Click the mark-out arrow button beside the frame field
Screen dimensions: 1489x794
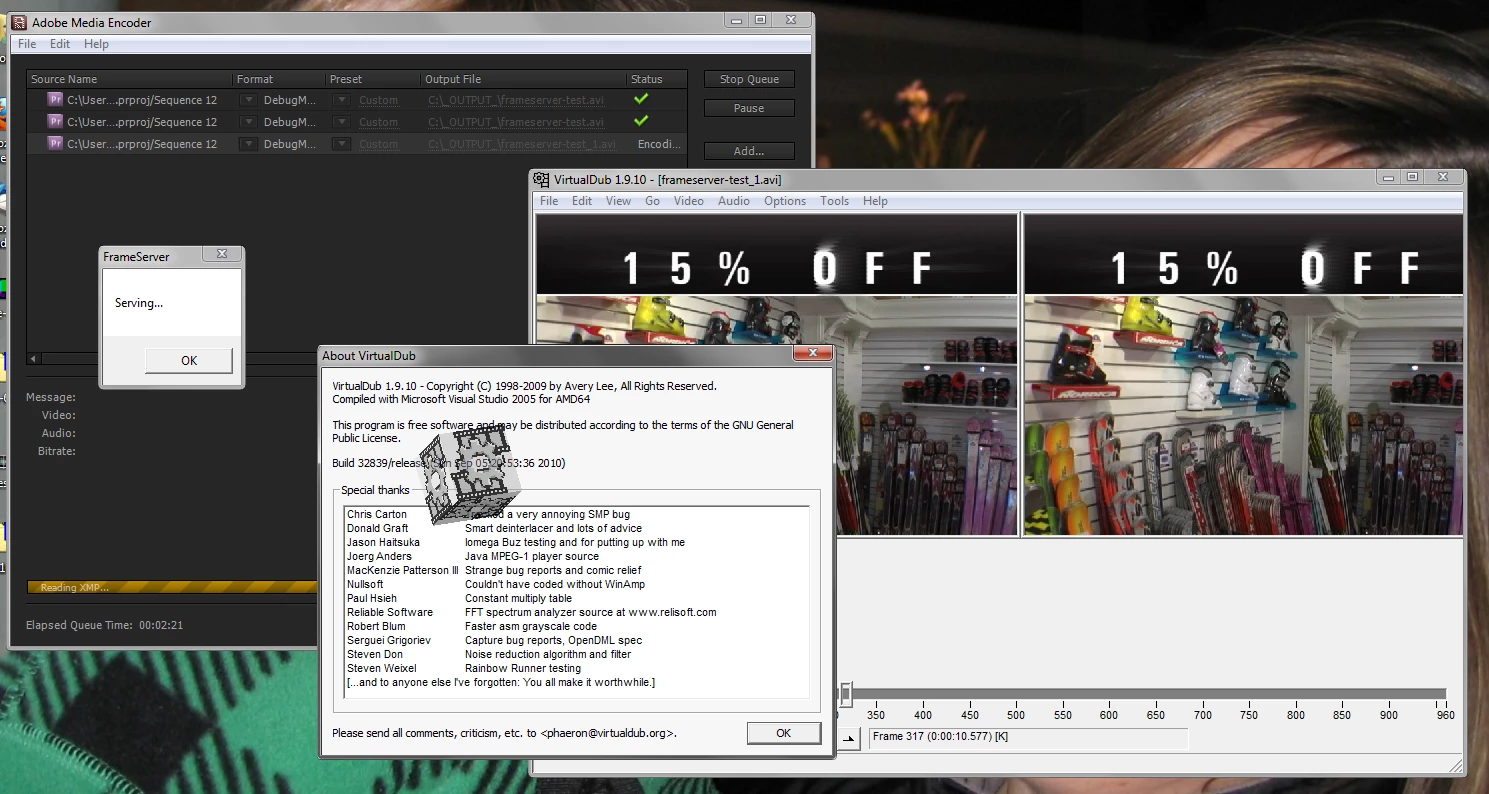coord(848,738)
